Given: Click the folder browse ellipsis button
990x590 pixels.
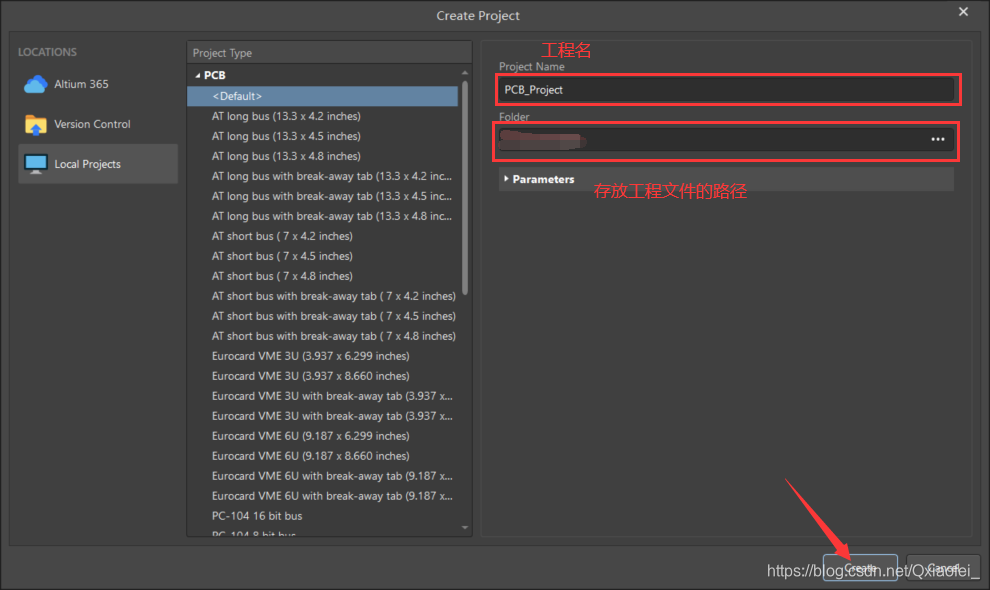Looking at the screenshot, I should pyautogui.click(x=937, y=140).
